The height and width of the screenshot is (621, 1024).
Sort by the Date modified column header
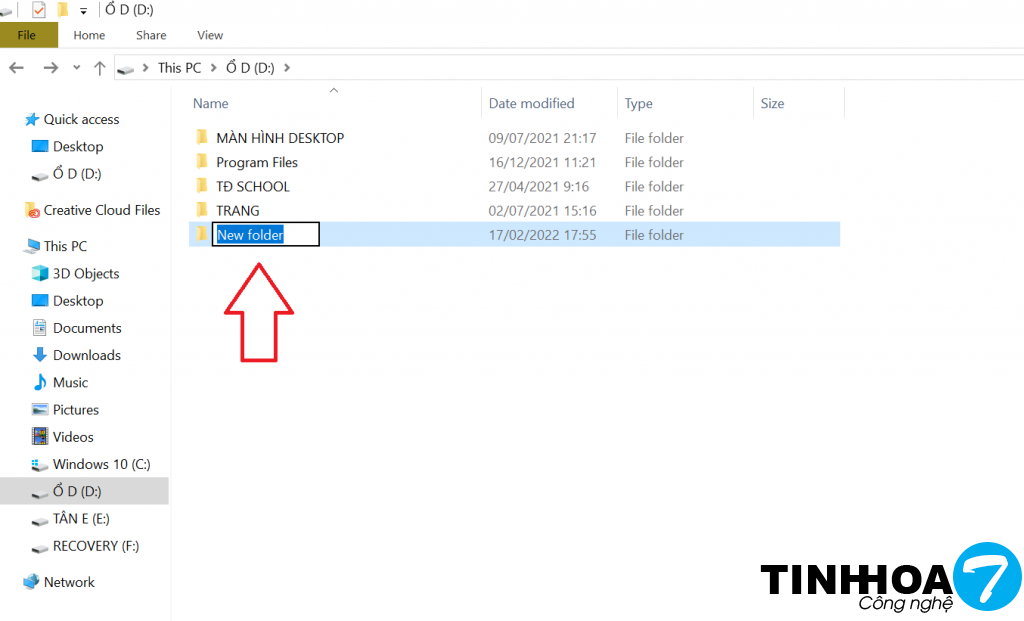531,104
